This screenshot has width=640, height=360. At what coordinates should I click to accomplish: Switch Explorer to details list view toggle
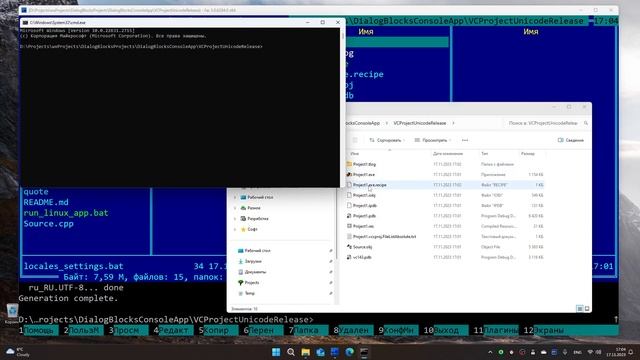click(x=580, y=309)
